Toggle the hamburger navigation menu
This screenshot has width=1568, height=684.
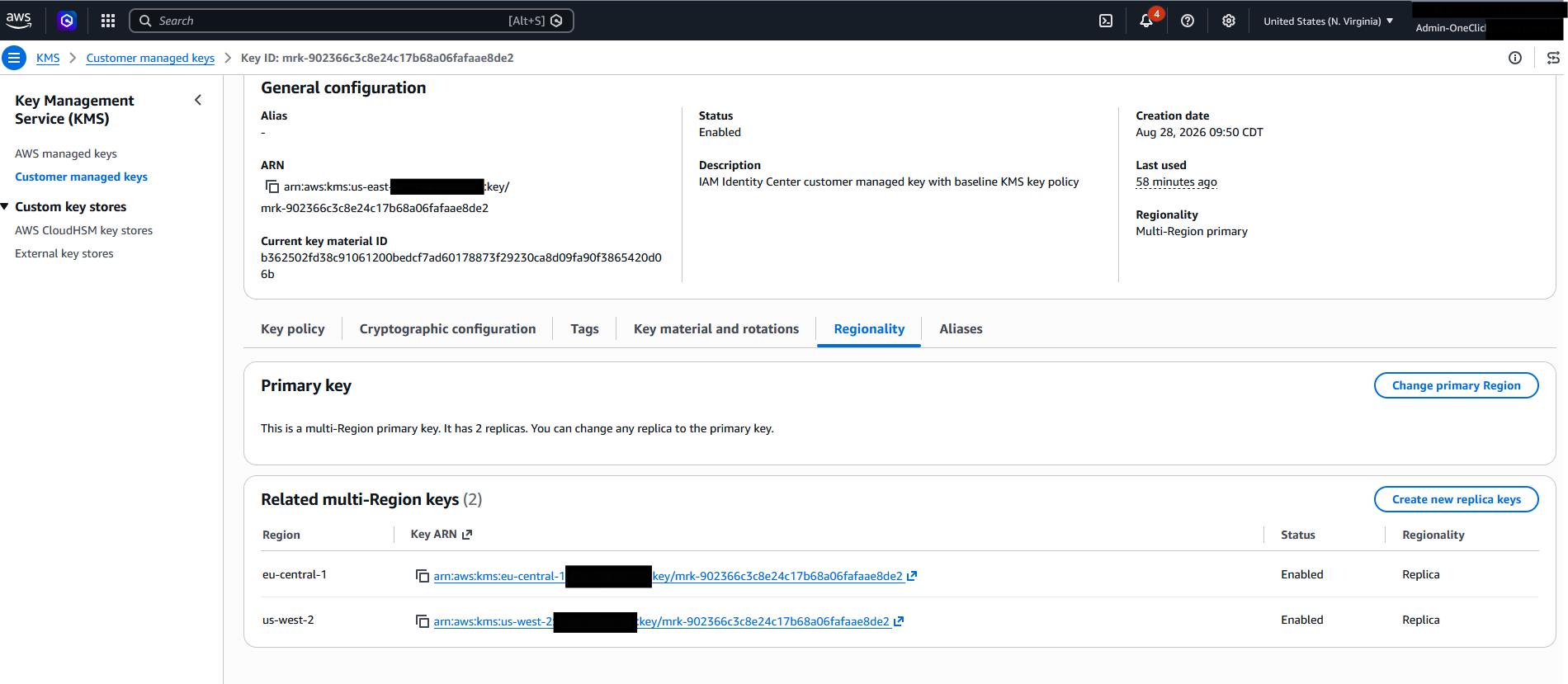pyautogui.click(x=14, y=58)
